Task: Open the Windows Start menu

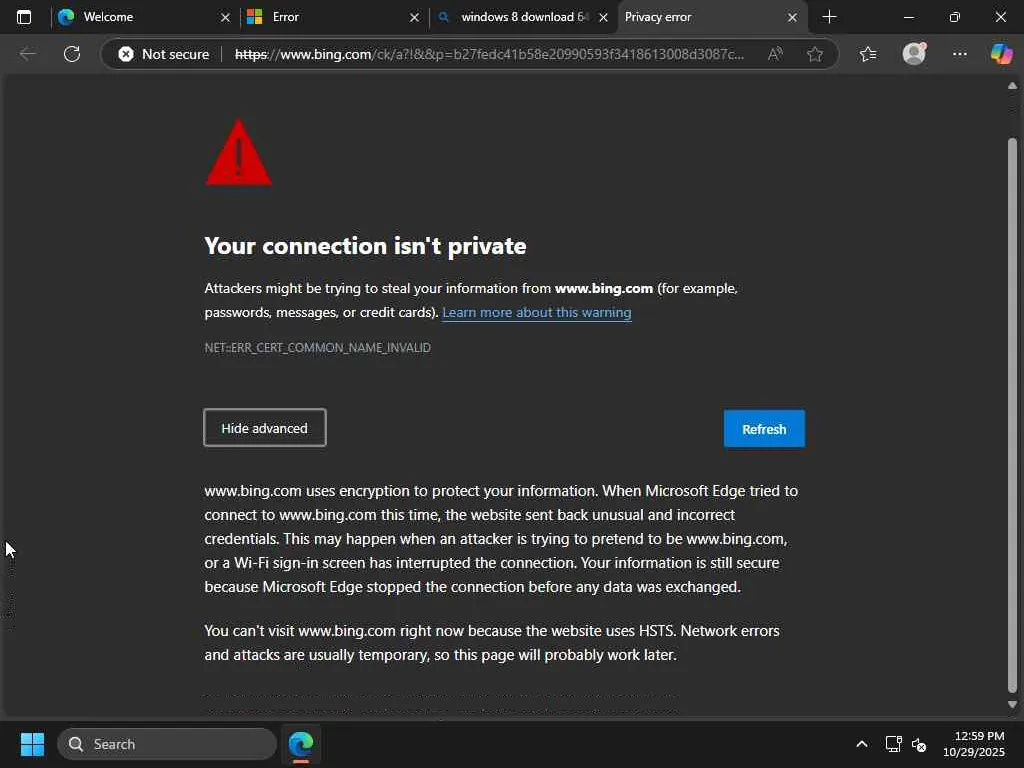Action: pyautogui.click(x=32, y=744)
